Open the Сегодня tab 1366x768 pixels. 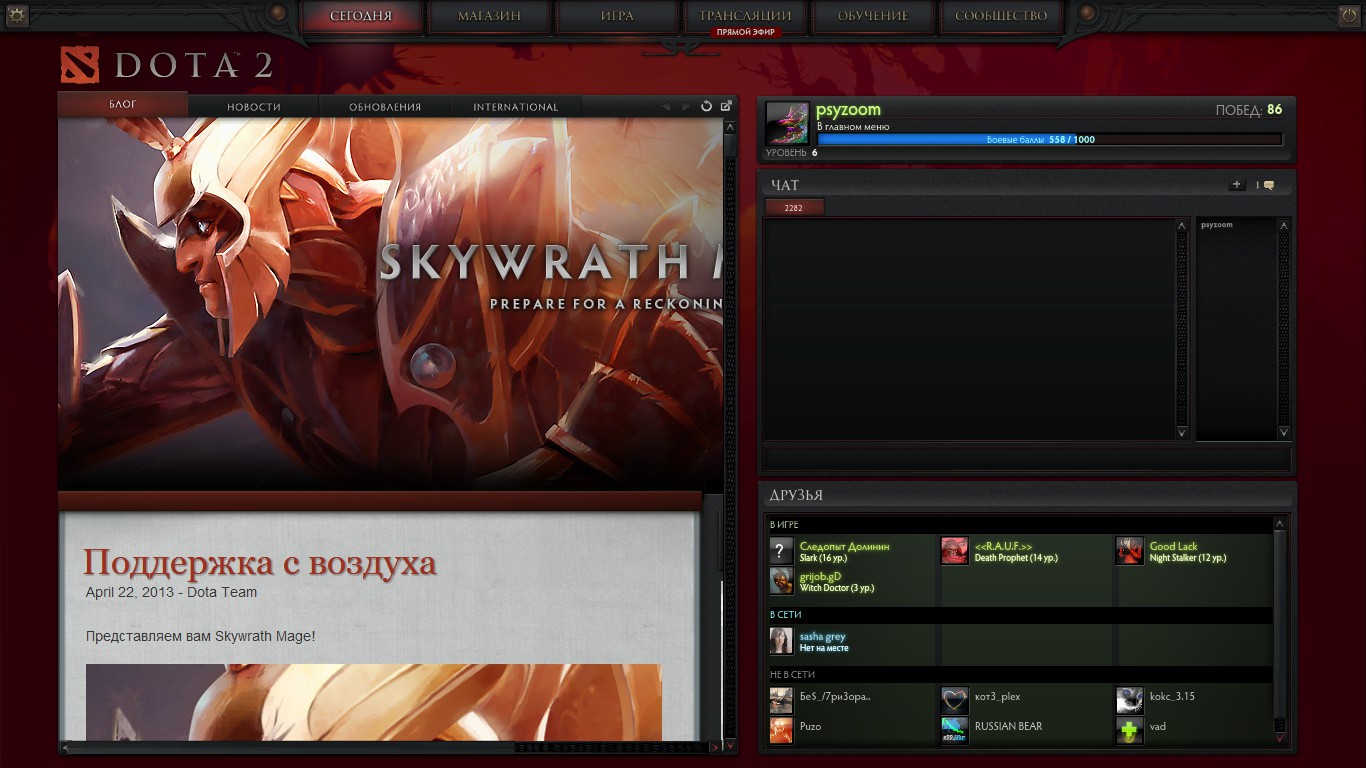point(361,16)
